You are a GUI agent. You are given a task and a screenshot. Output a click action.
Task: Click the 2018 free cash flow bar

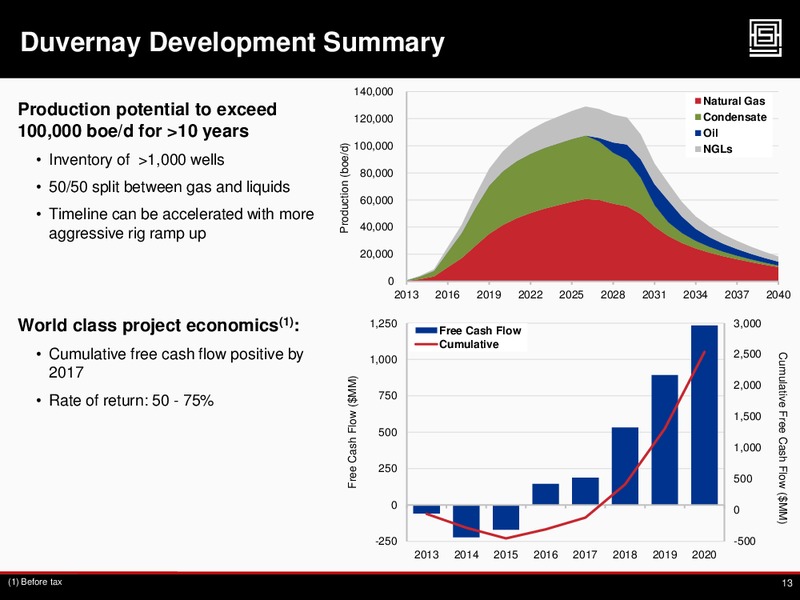tap(625, 466)
